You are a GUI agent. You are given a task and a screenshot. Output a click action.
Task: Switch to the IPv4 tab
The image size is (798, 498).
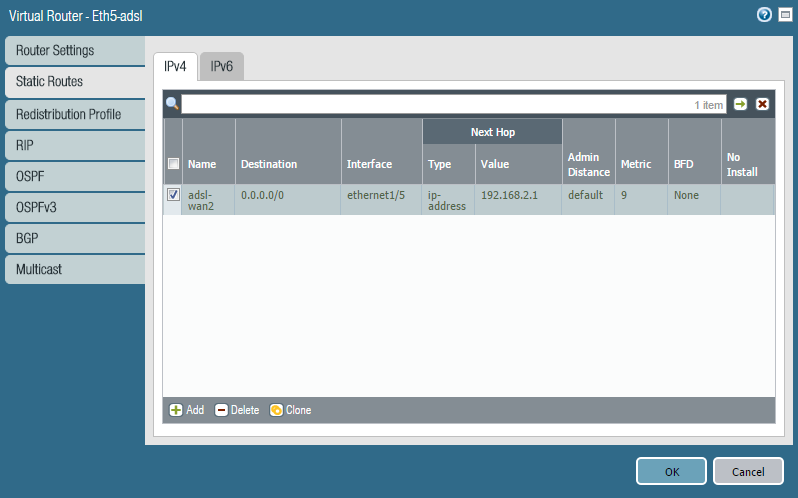175,67
